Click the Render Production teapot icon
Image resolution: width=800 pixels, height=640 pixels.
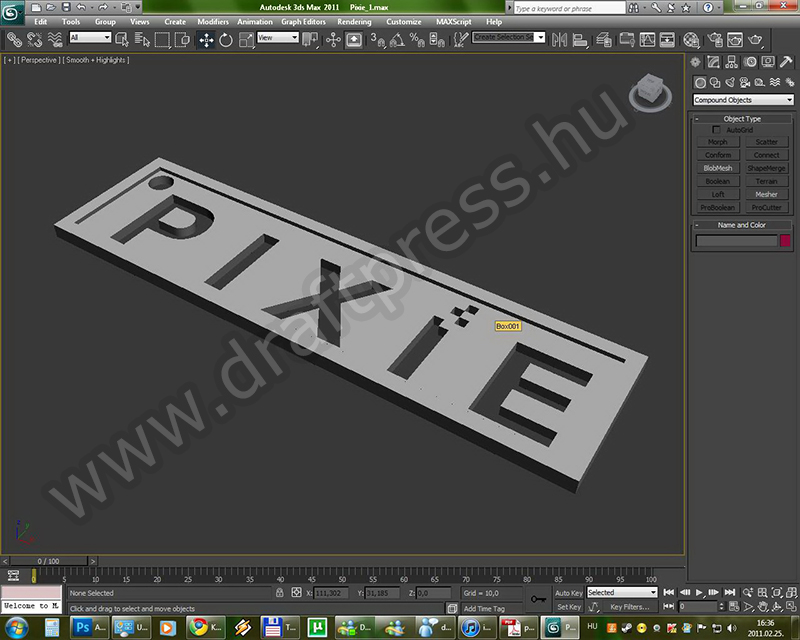(755, 40)
